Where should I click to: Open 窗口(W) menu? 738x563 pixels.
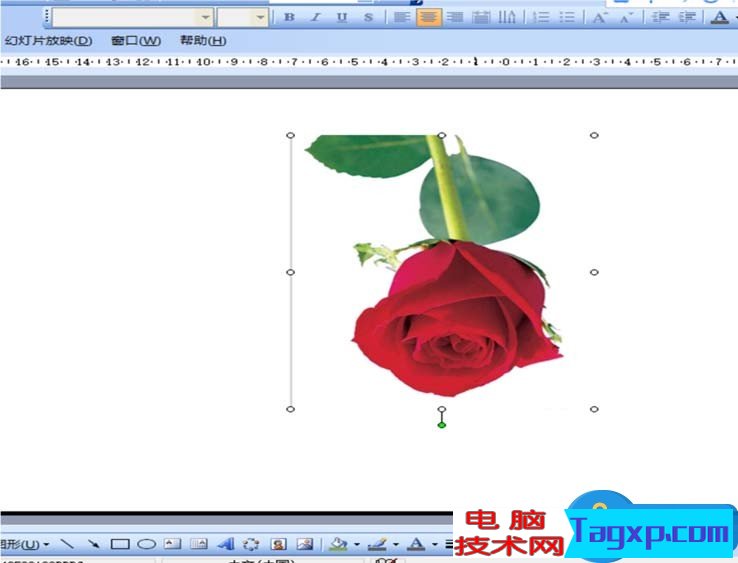(136, 41)
